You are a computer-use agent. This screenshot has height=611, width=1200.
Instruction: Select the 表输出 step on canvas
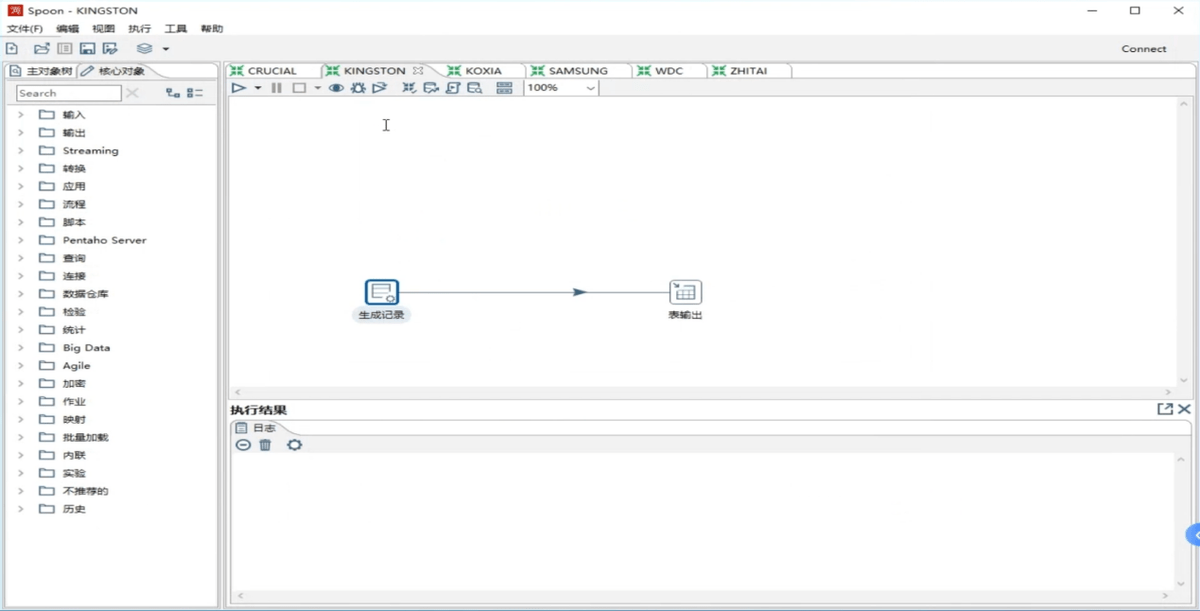pyautogui.click(x=686, y=292)
